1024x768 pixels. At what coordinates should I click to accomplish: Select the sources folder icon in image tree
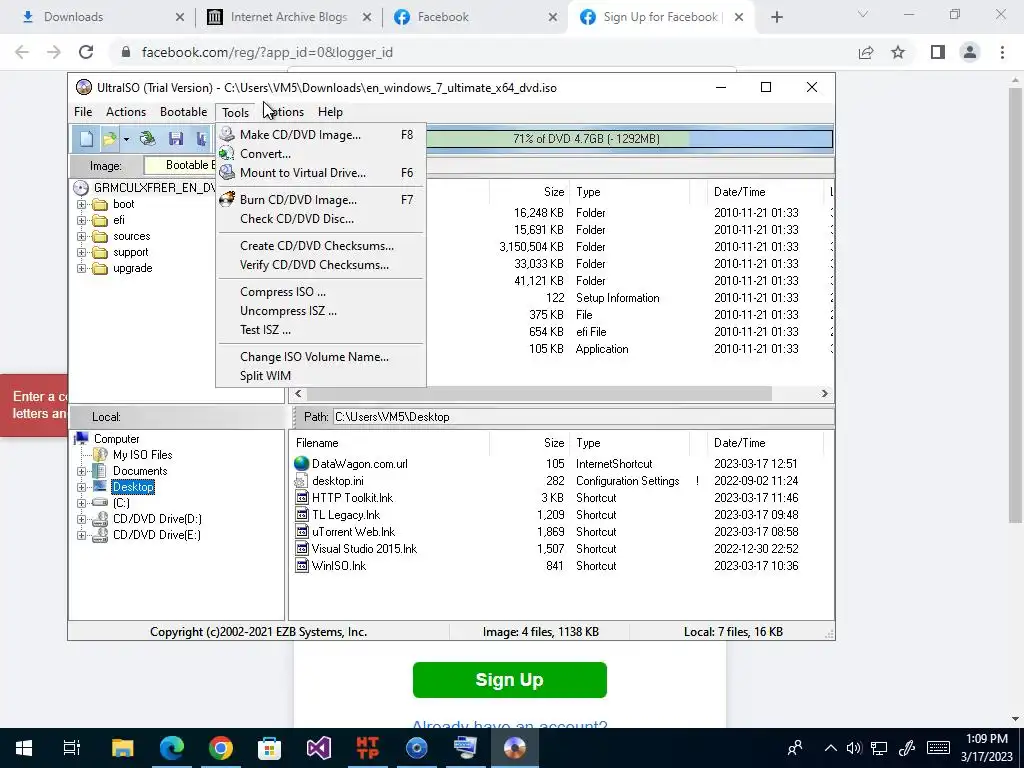click(100, 236)
